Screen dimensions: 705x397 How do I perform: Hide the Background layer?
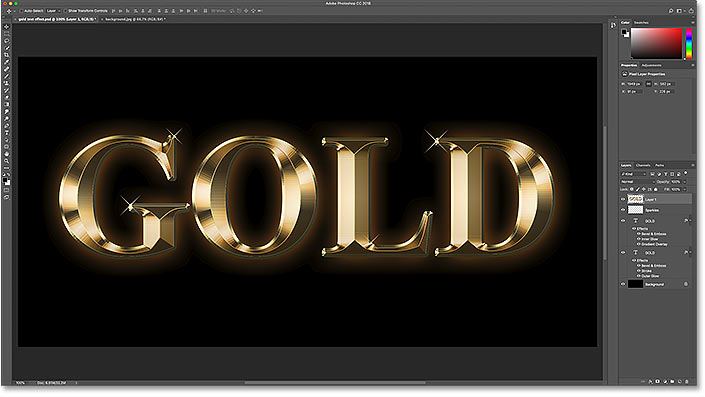(623, 284)
